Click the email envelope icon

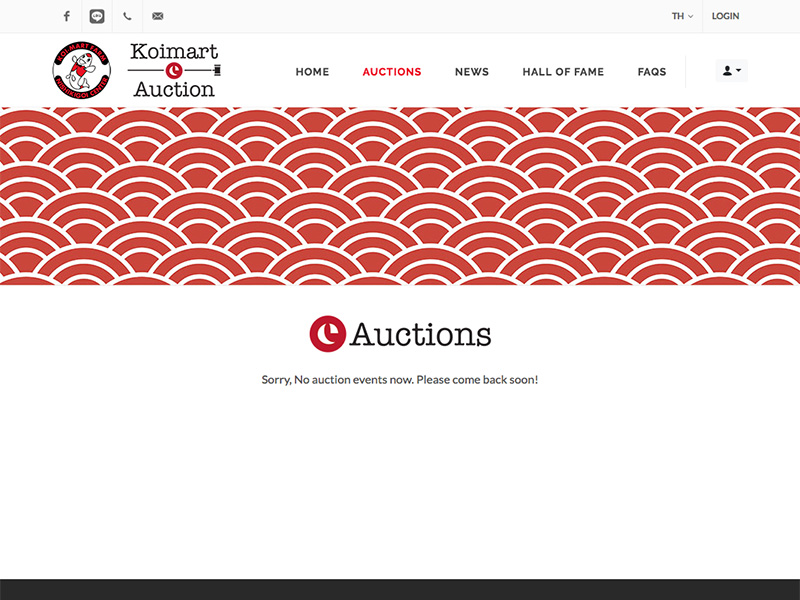(x=157, y=16)
